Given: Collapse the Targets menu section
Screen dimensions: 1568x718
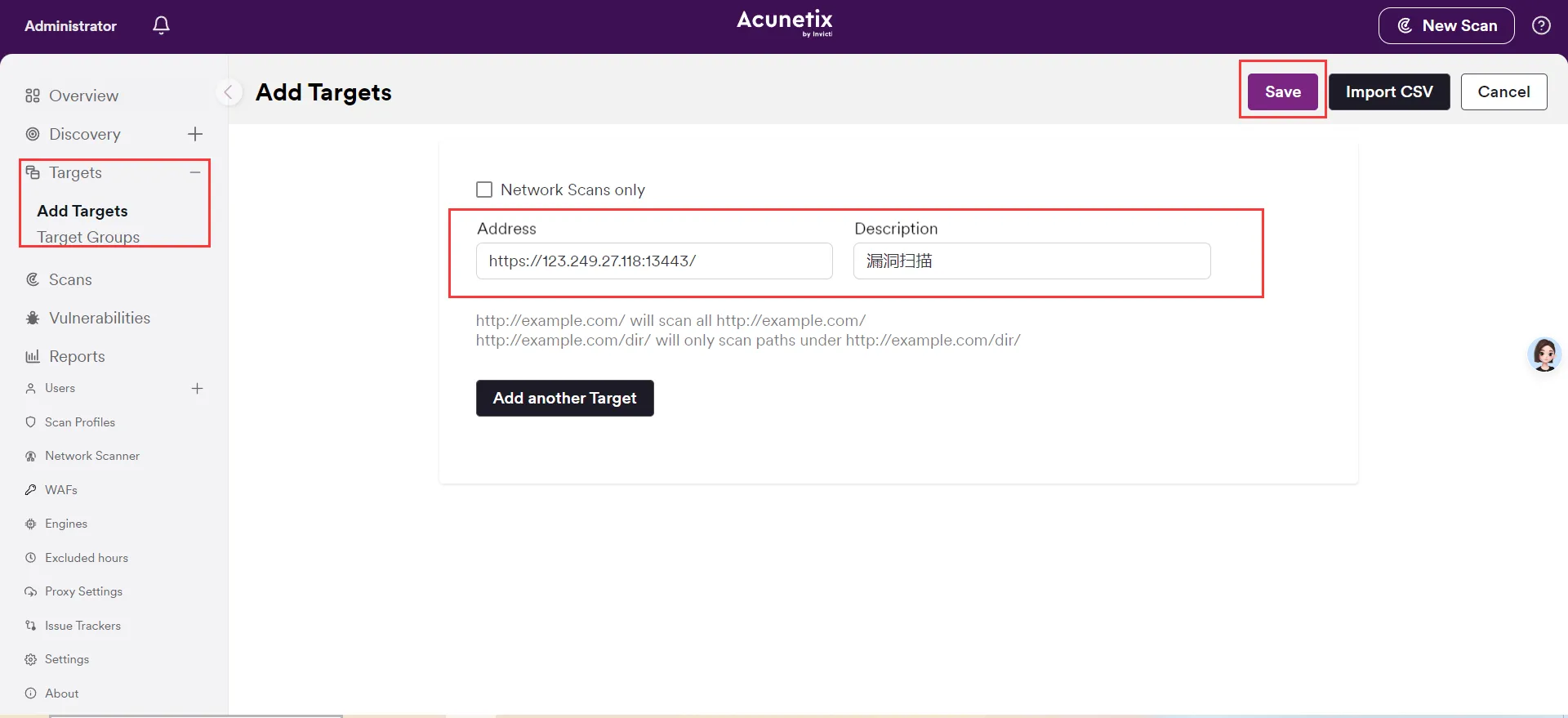Looking at the screenshot, I should coord(195,172).
